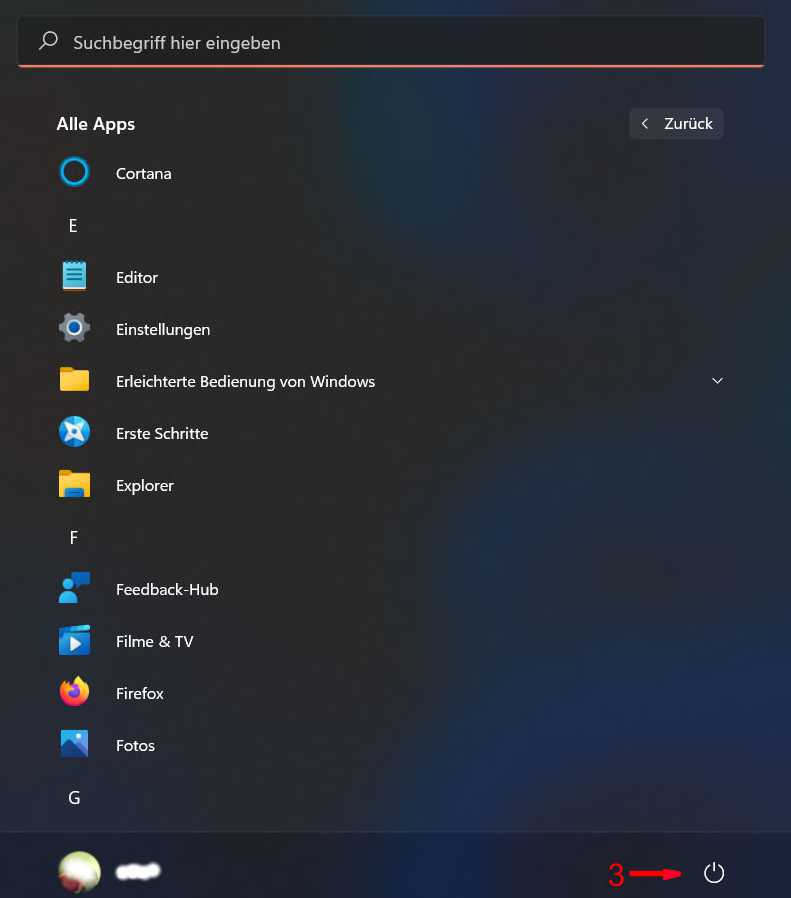The width and height of the screenshot is (791, 898).
Task: Open Fotos app icon
Action: click(74, 743)
